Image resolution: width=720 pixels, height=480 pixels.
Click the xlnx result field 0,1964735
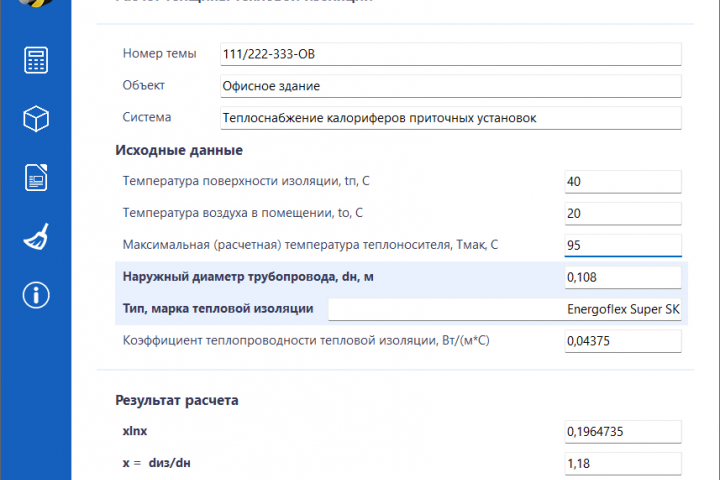(623, 432)
